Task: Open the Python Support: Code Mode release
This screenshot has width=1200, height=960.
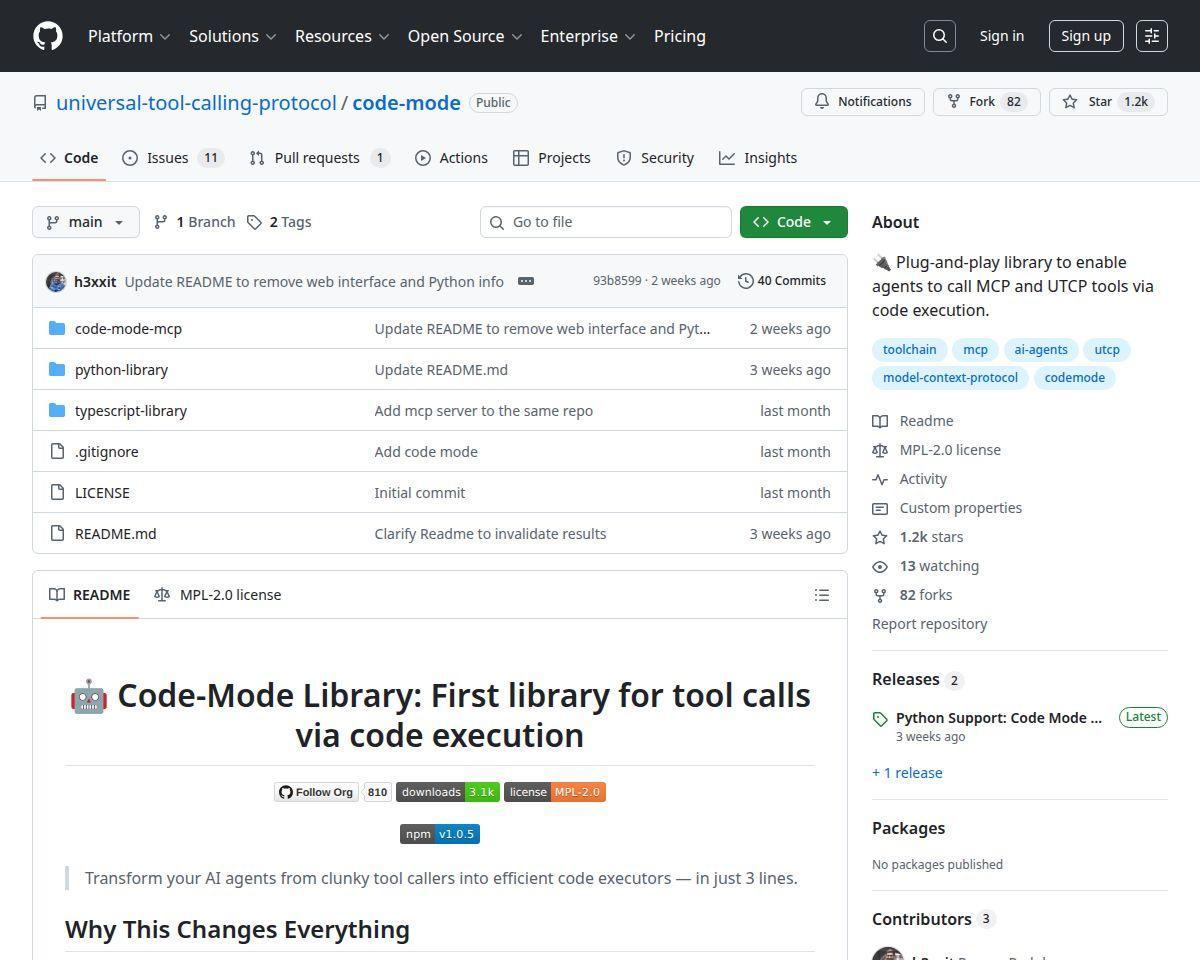Action: (999, 718)
